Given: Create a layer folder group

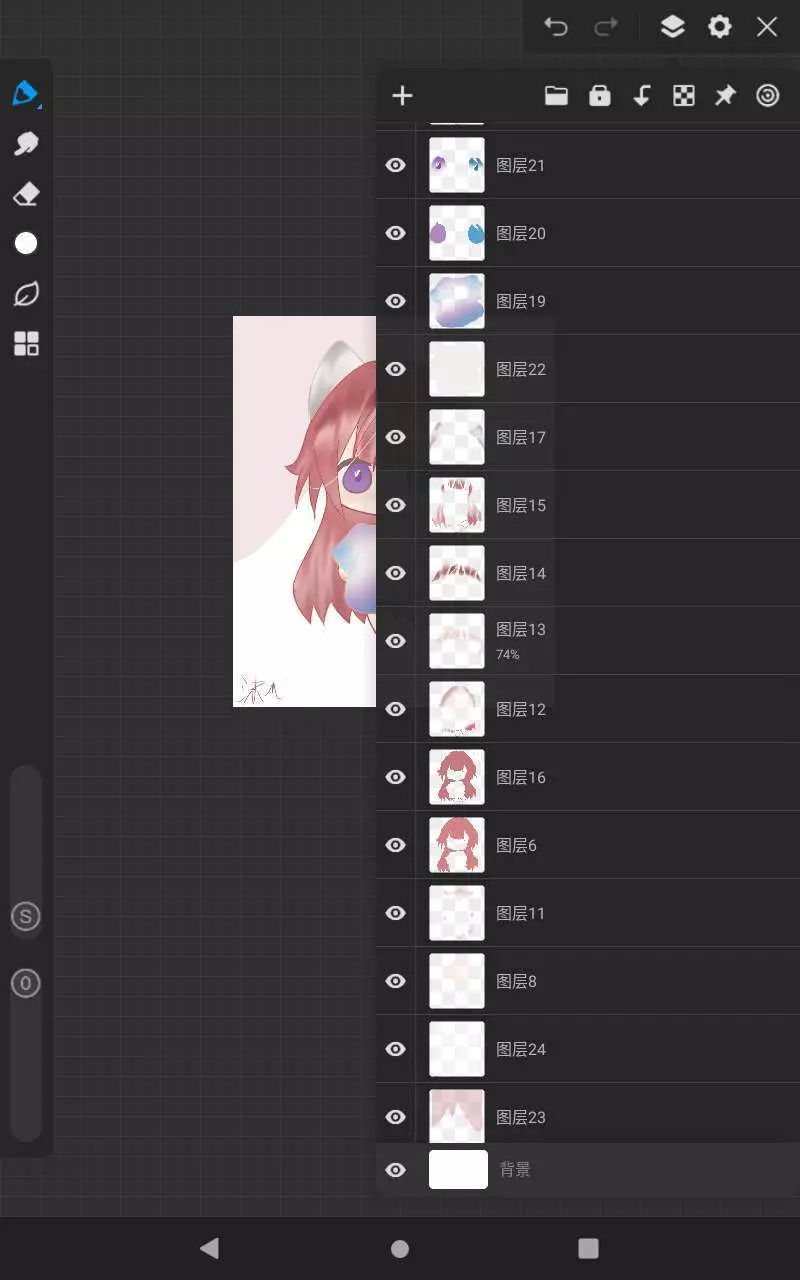Looking at the screenshot, I should coord(556,96).
